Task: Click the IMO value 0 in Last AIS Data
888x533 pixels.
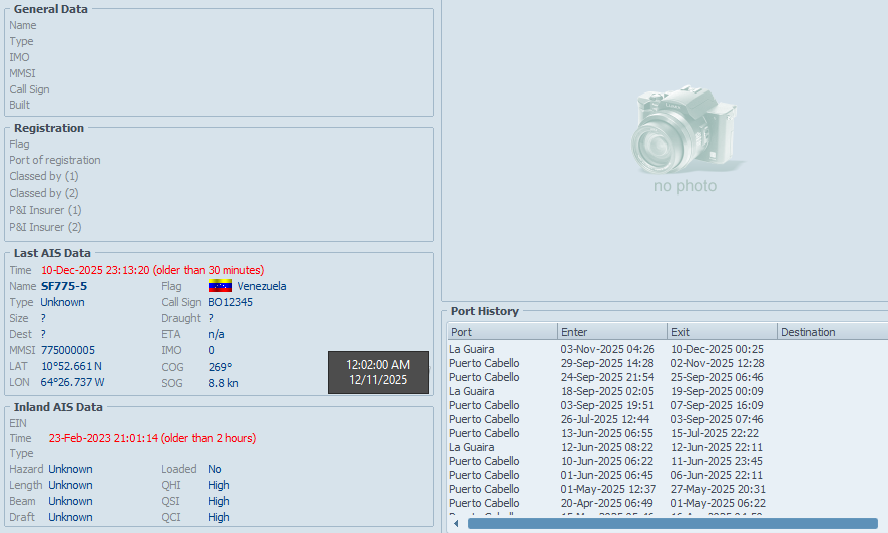Action: click(x=211, y=350)
